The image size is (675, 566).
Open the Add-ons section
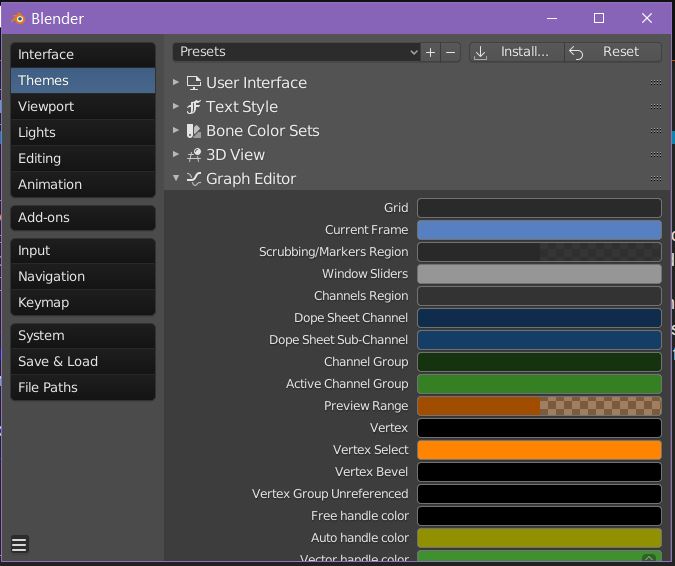(x=83, y=217)
